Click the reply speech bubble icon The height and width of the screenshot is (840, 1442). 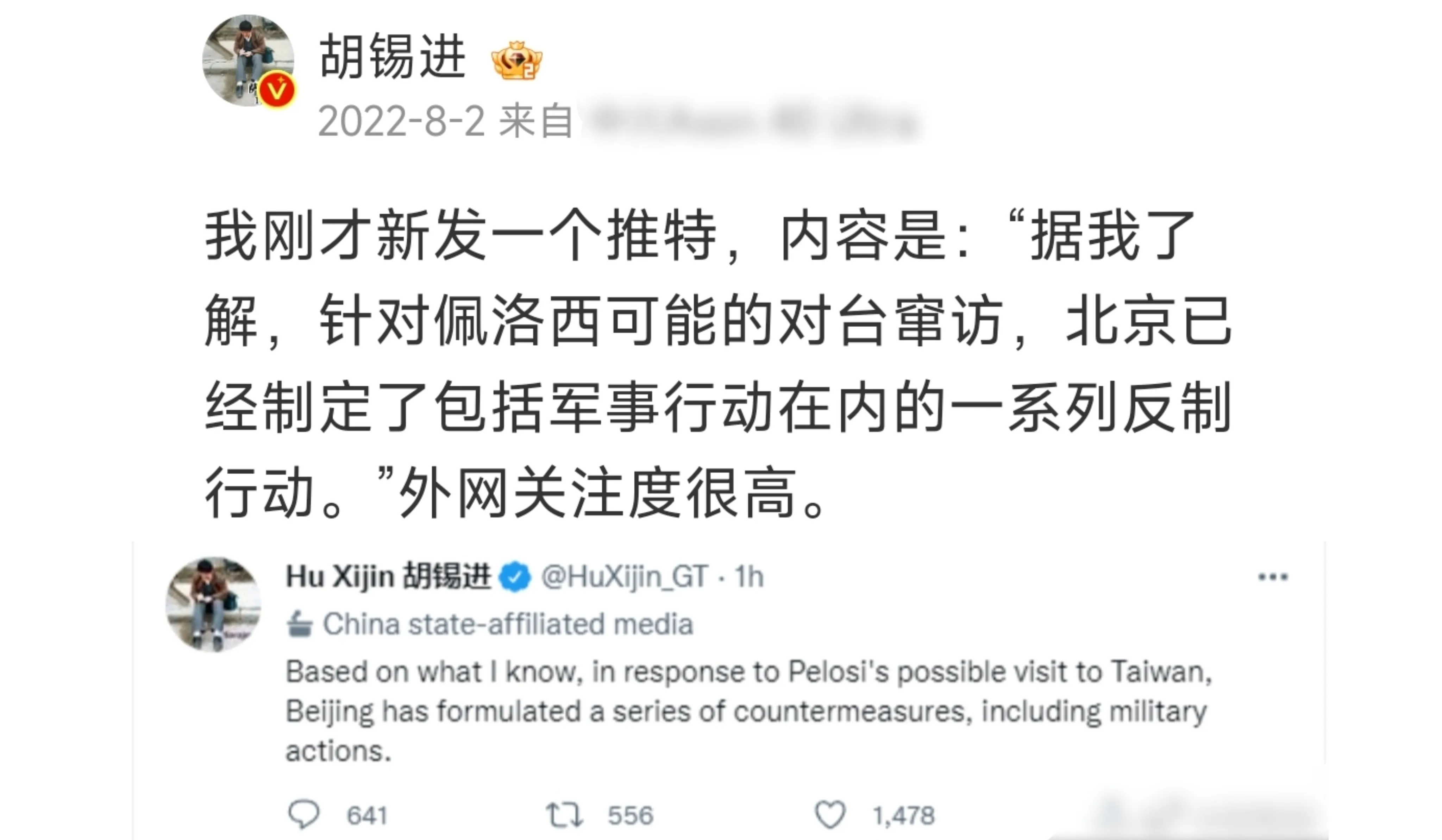304,815
